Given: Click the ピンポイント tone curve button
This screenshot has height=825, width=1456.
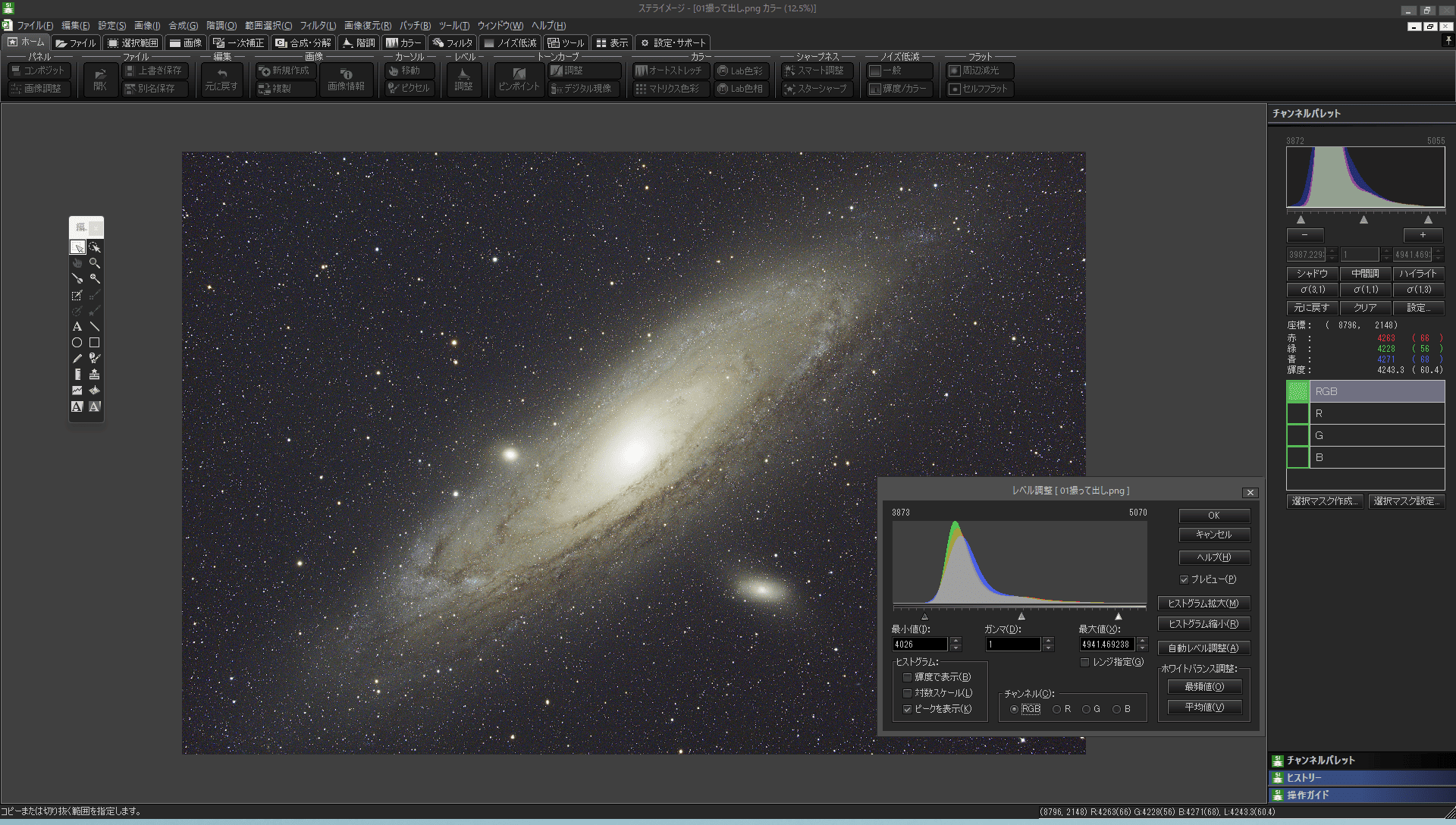Looking at the screenshot, I should pos(519,79).
